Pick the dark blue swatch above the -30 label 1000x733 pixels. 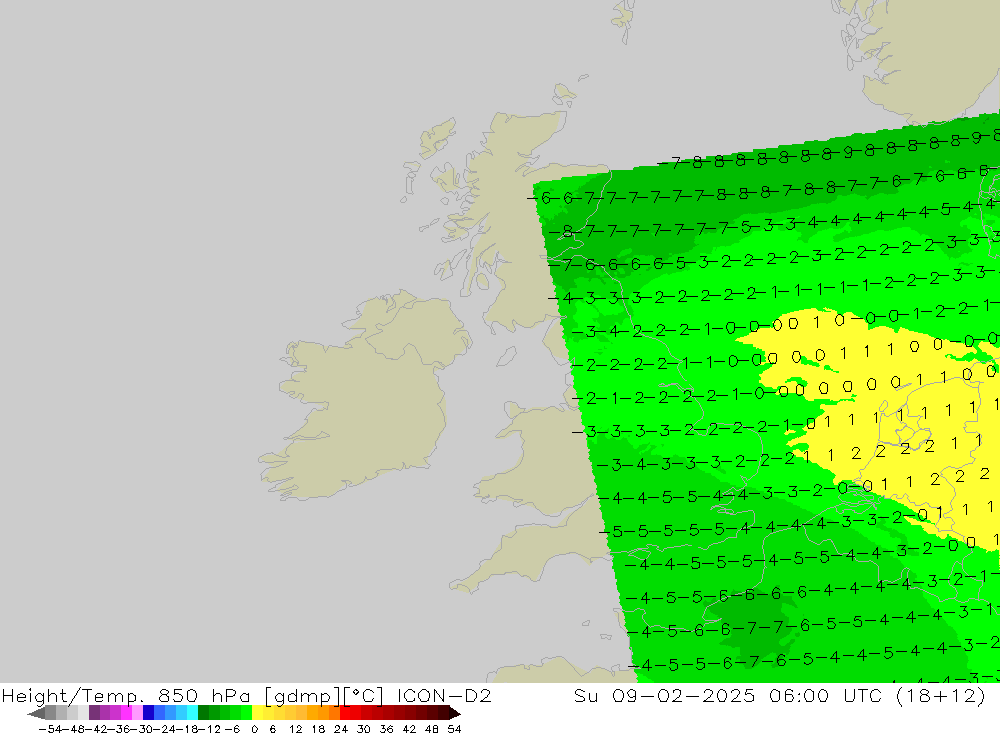(x=149, y=713)
